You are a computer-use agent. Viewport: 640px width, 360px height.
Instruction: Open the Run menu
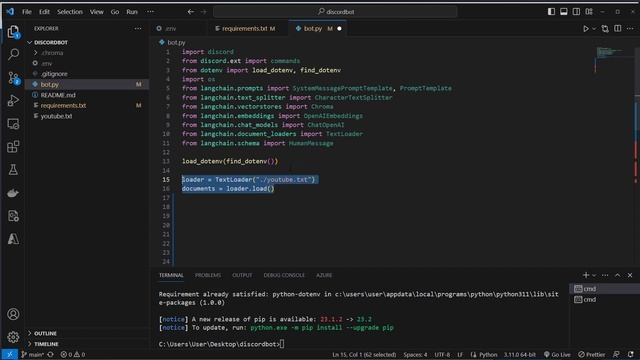click(132, 12)
